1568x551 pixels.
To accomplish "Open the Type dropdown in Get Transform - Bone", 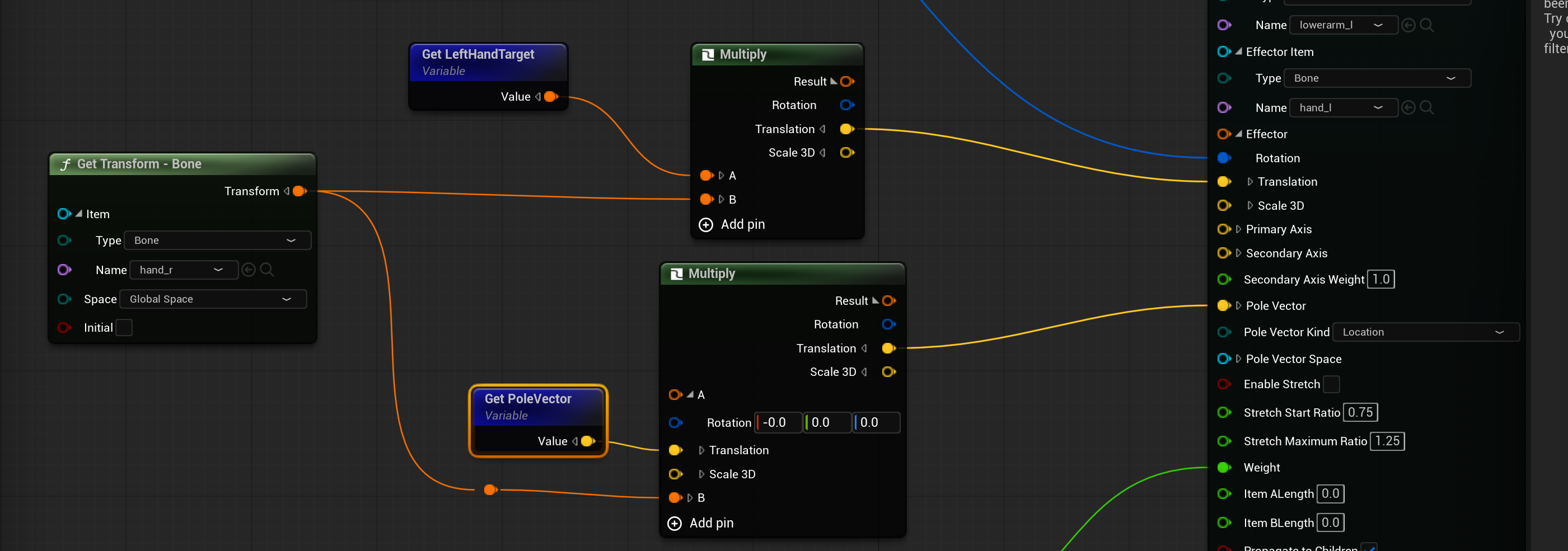I will (x=217, y=240).
